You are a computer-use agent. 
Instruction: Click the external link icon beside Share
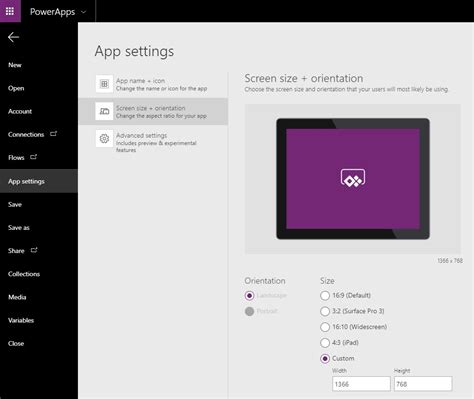pos(34,250)
